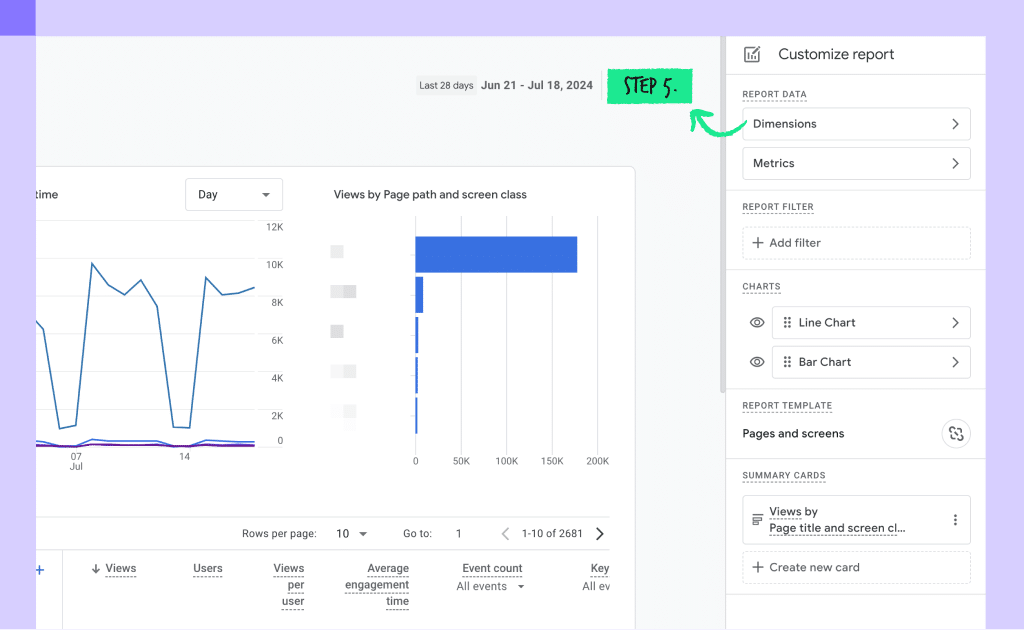Open the Rows per page dropdown
The width and height of the screenshot is (1024, 630).
351,533
